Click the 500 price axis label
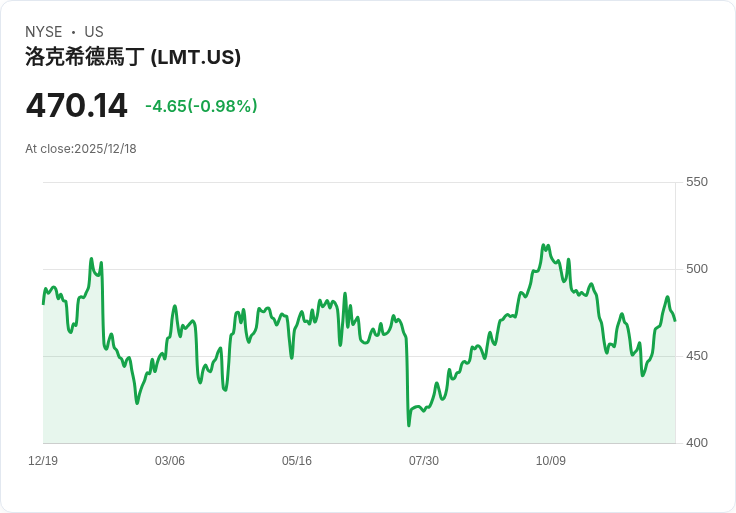Viewport: 736px width, 513px height. pos(697,269)
